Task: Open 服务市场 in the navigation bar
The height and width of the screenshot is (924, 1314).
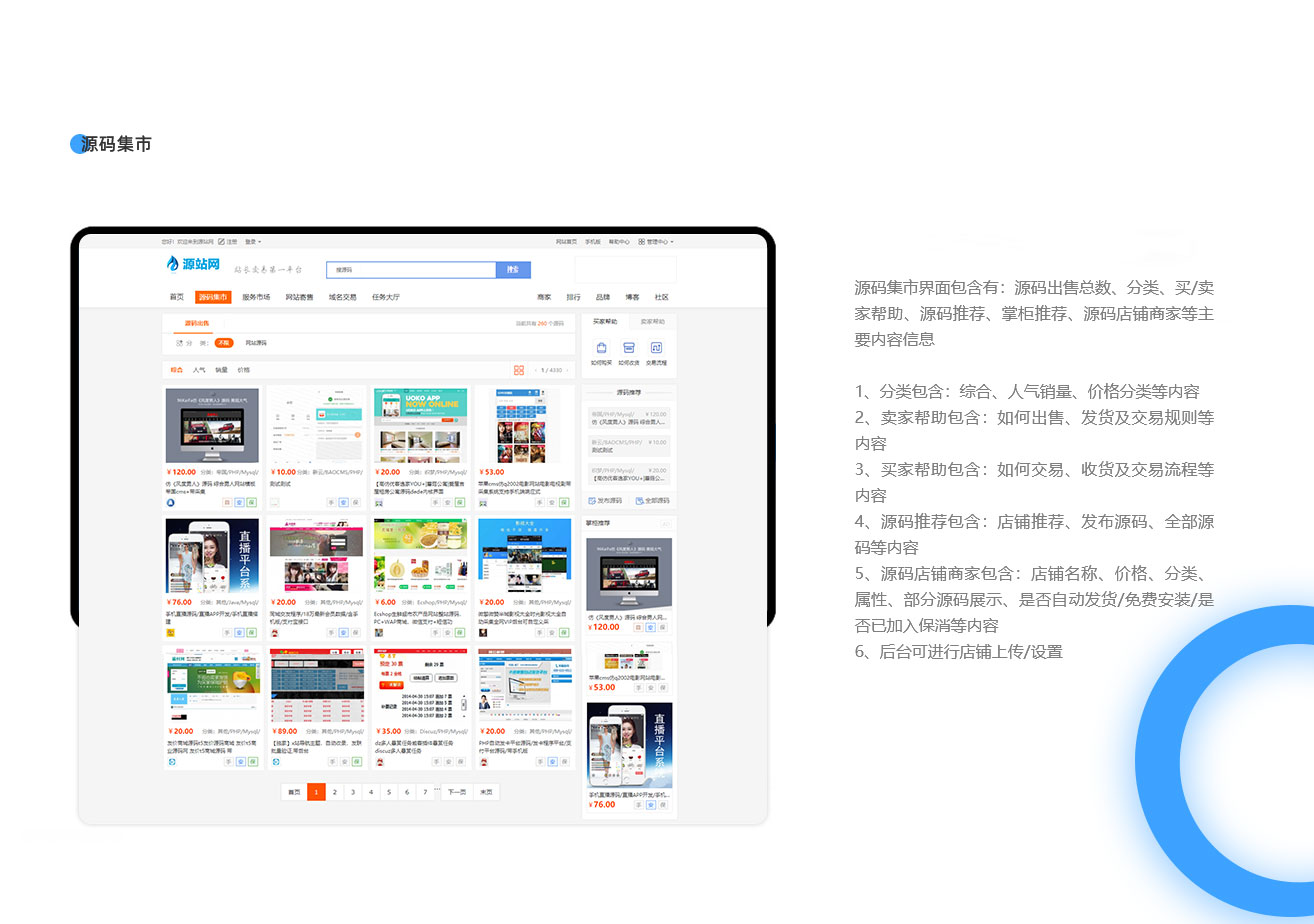Action: pos(256,297)
